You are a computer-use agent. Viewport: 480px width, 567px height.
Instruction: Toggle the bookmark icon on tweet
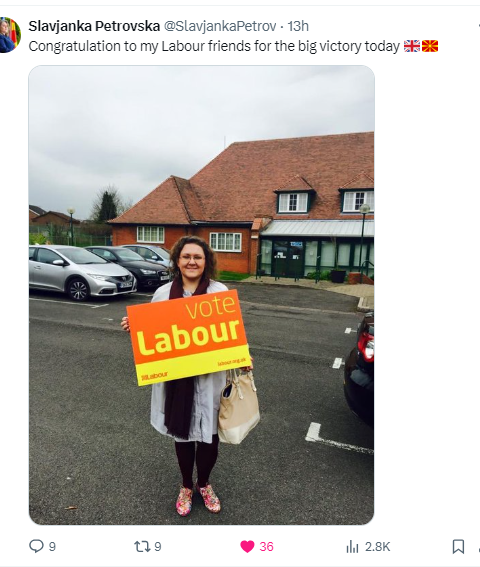pyautogui.click(x=458, y=546)
